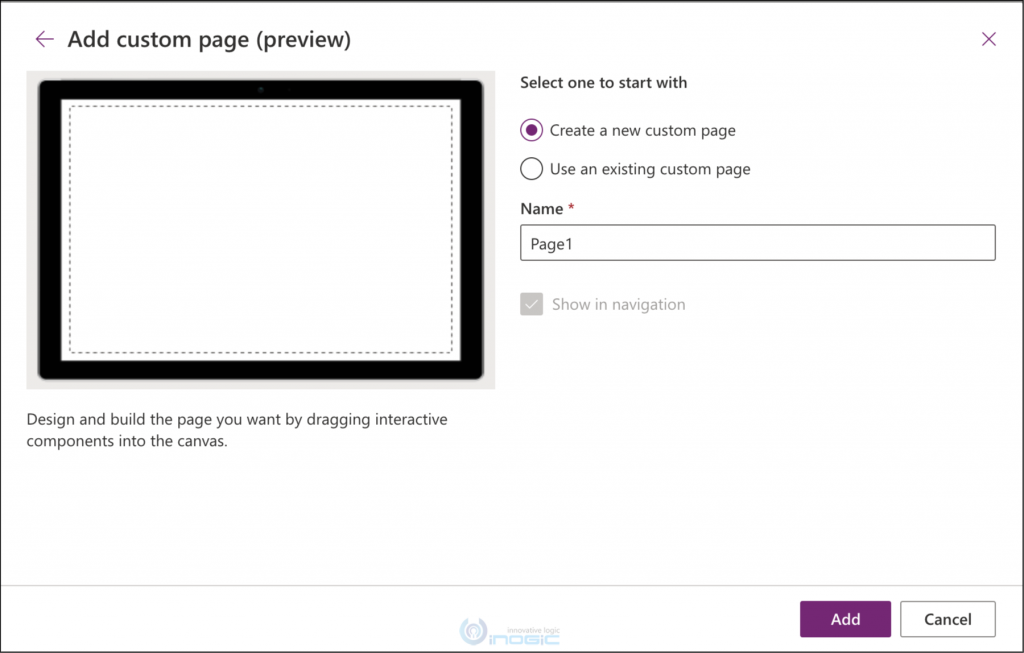Click the required asterisk beside Name
This screenshot has width=1024, height=653.
pyautogui.click(x=573, y=208)
